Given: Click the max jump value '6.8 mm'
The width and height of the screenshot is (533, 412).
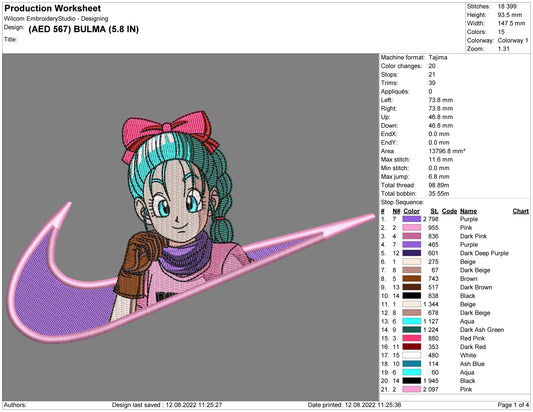Looking at the screenshot, I should pyautogui.click(x=439, y=176).
